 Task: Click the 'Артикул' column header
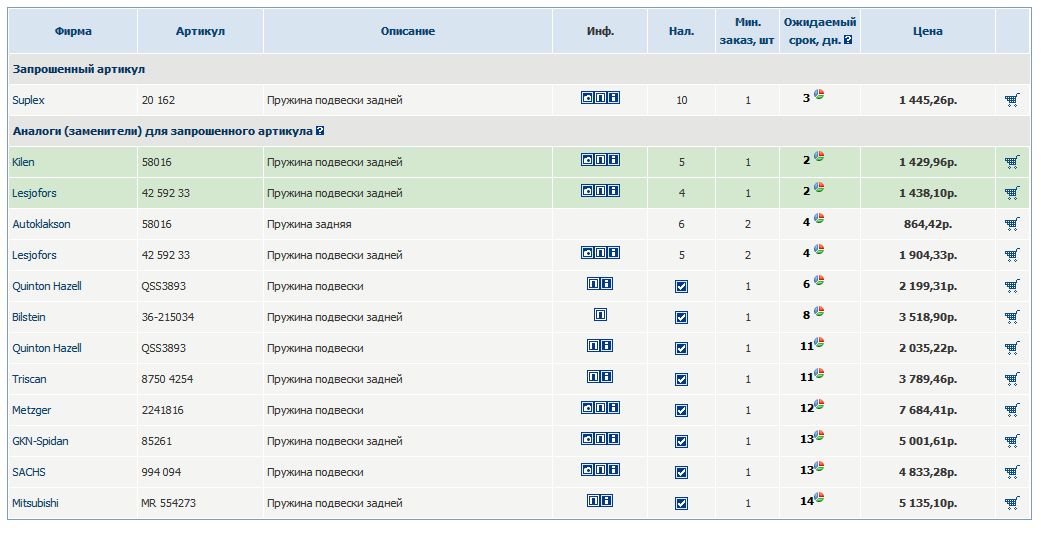coord(200,31)
